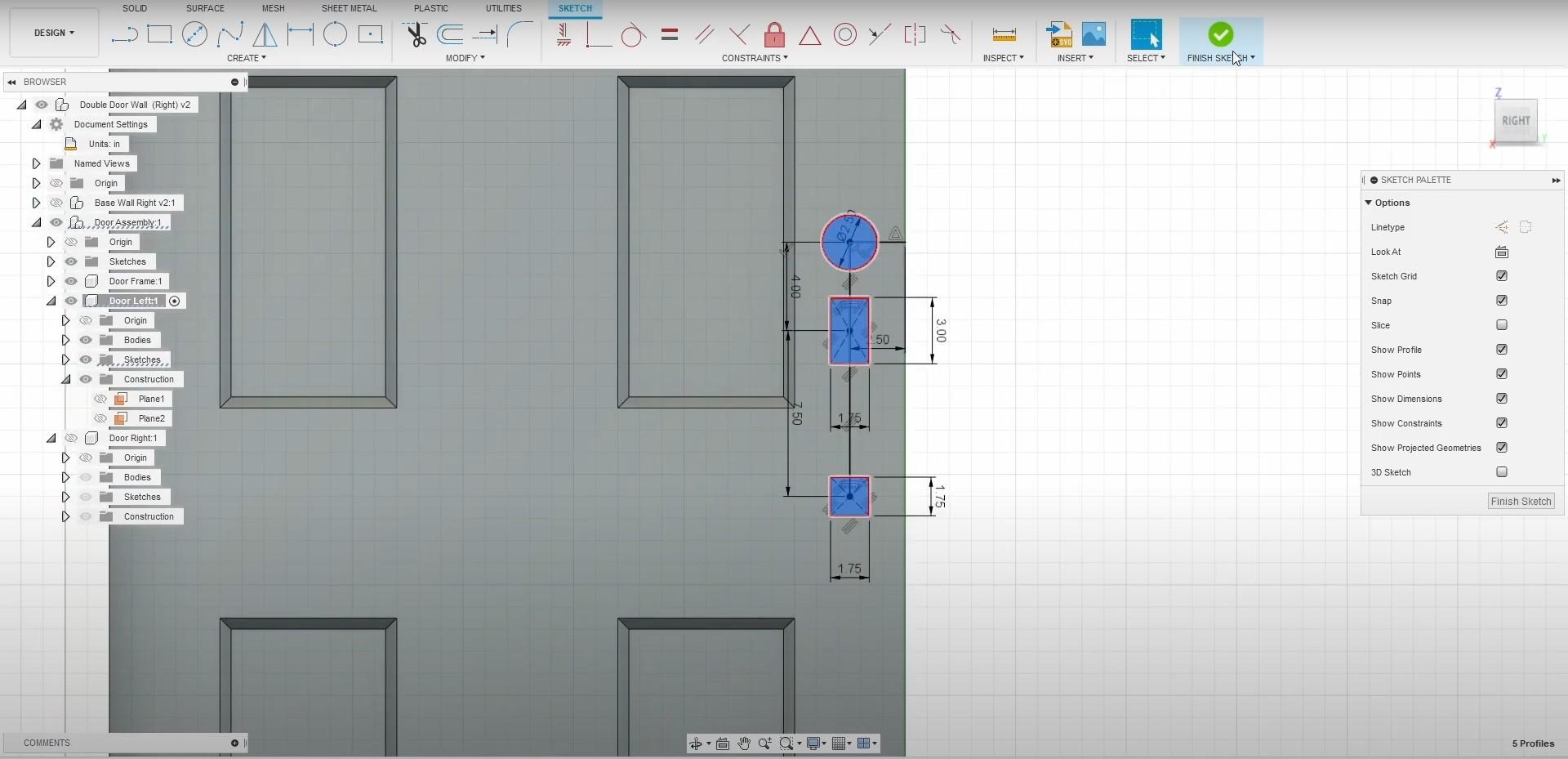1568x759 pixels.
Task: Apply the Tangent constraint
Action: [634, 34]
